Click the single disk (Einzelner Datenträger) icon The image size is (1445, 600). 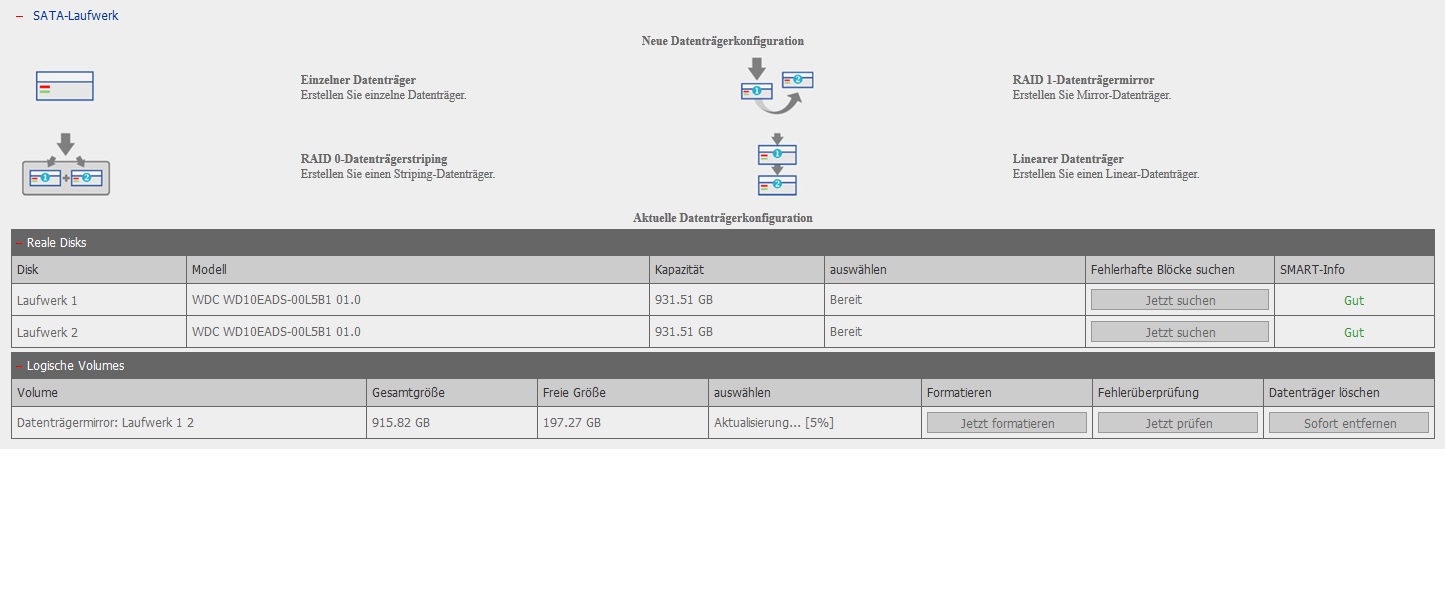click(65, 86)
